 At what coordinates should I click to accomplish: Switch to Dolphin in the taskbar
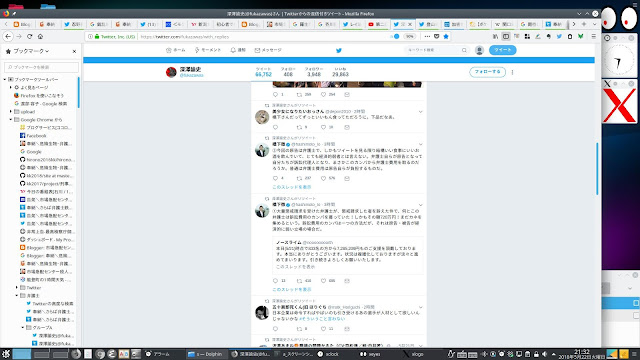[205, 354]
